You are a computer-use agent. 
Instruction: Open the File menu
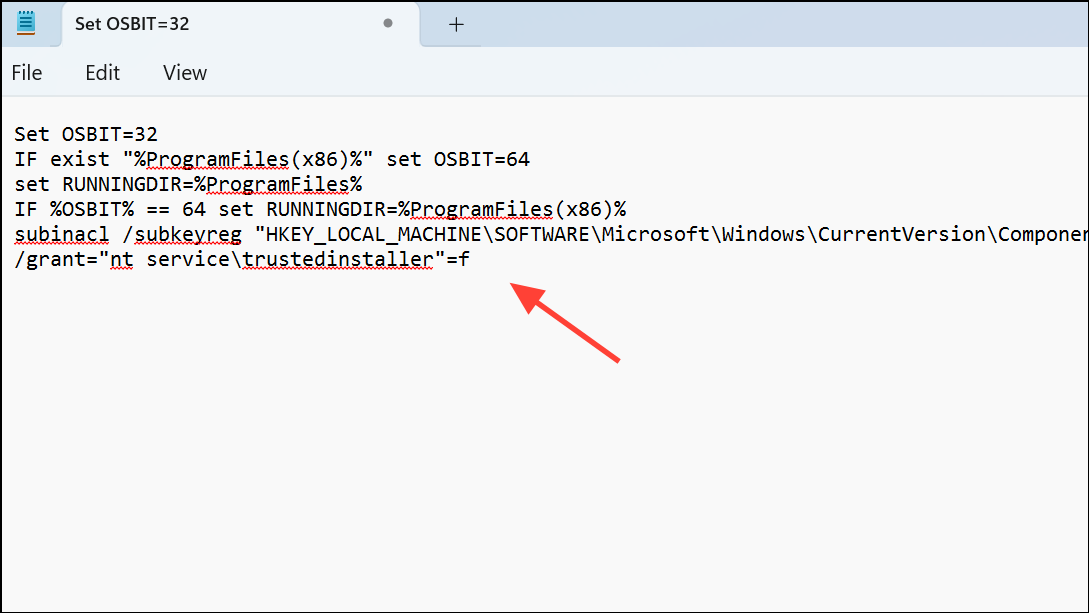click(26, 72)
